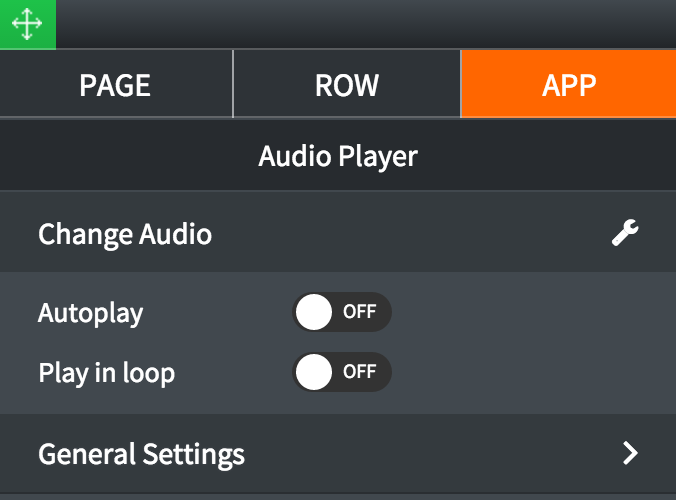Click the OFF text on the Autoplay switch
Image resolution: width=676 pixels, height=500 pixels.
[360, 312]
